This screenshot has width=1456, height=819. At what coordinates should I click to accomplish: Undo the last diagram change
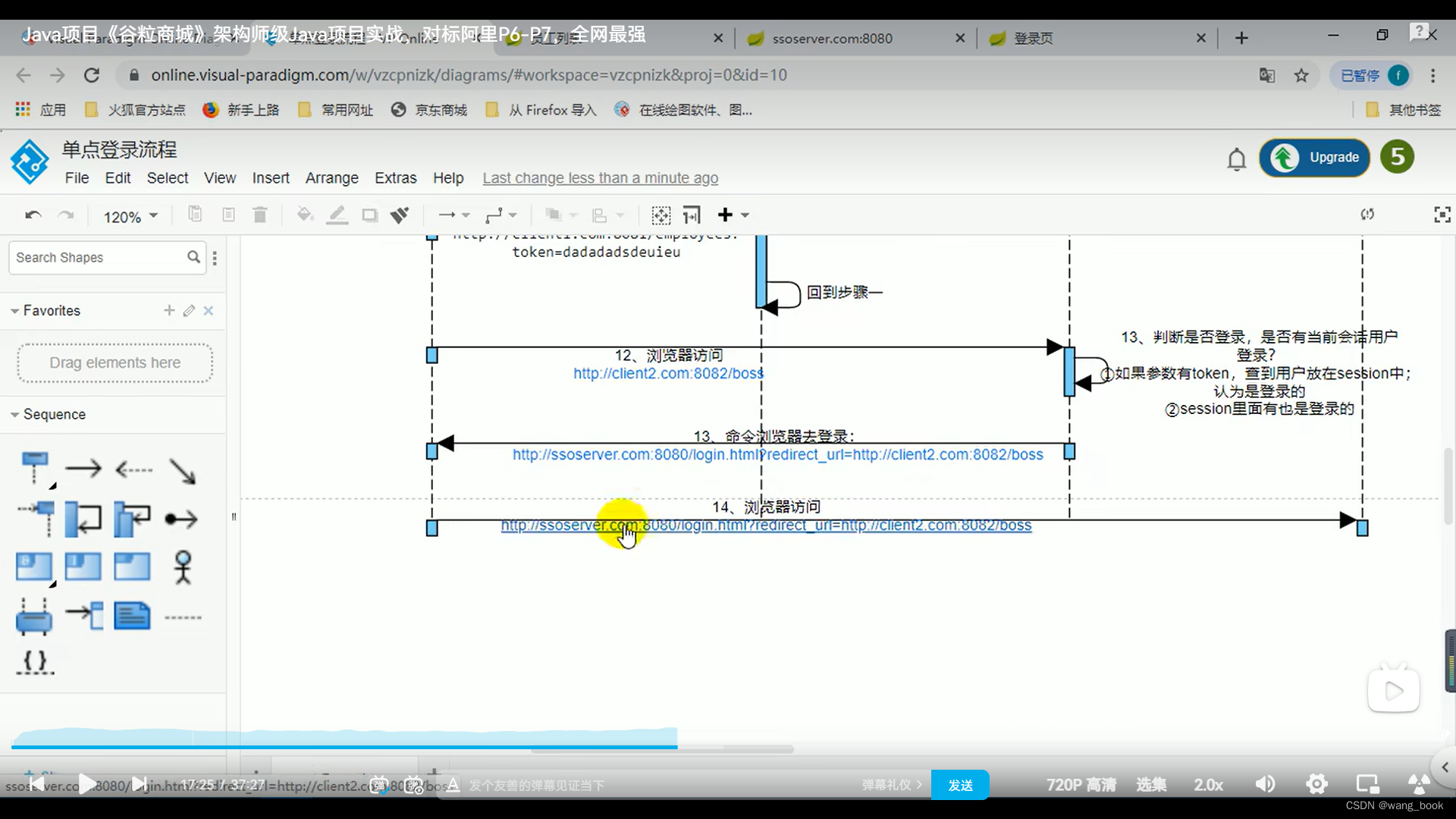33,215
